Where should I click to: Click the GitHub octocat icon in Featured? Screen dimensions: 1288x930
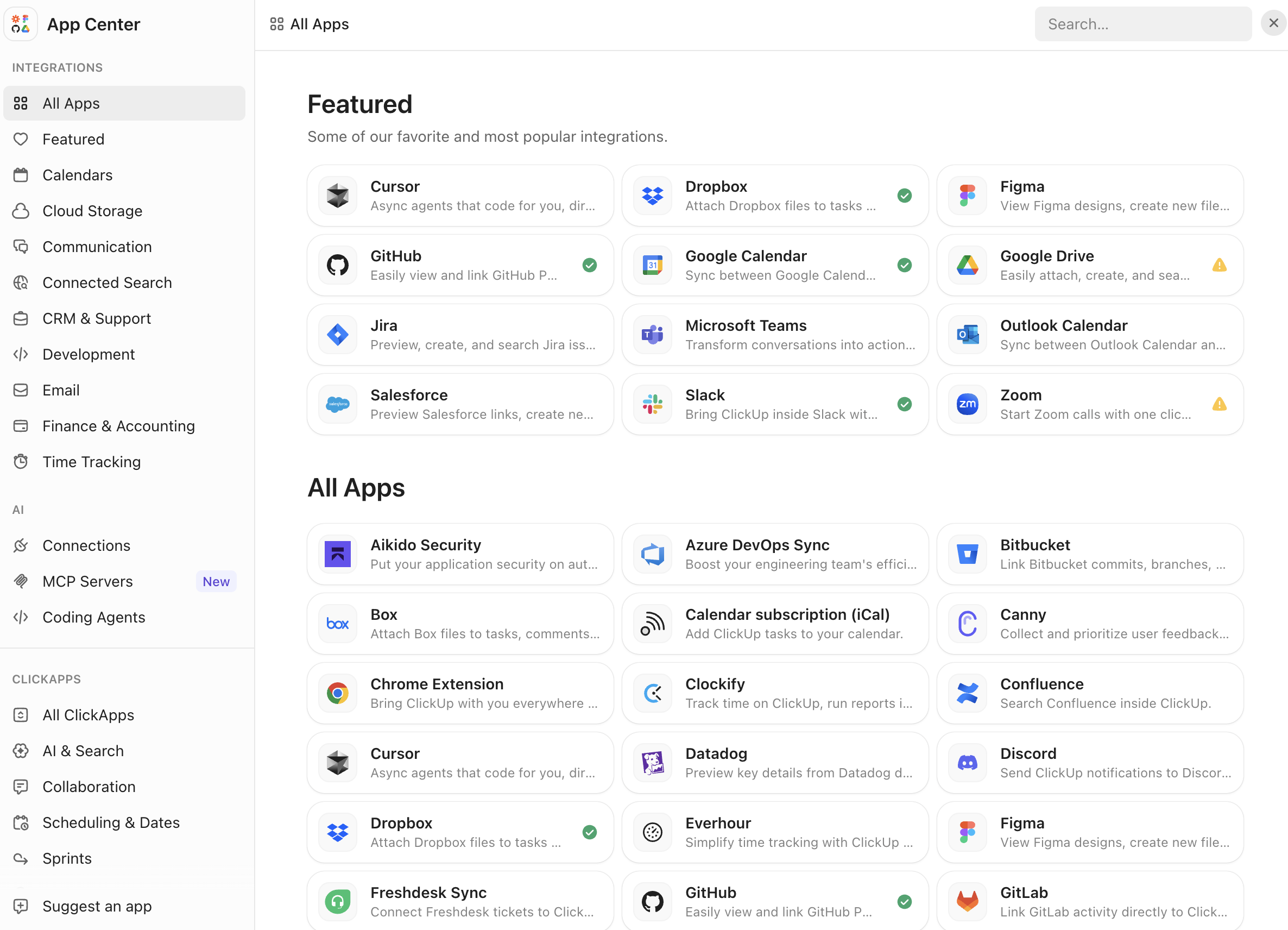click(x=337, y=265)
